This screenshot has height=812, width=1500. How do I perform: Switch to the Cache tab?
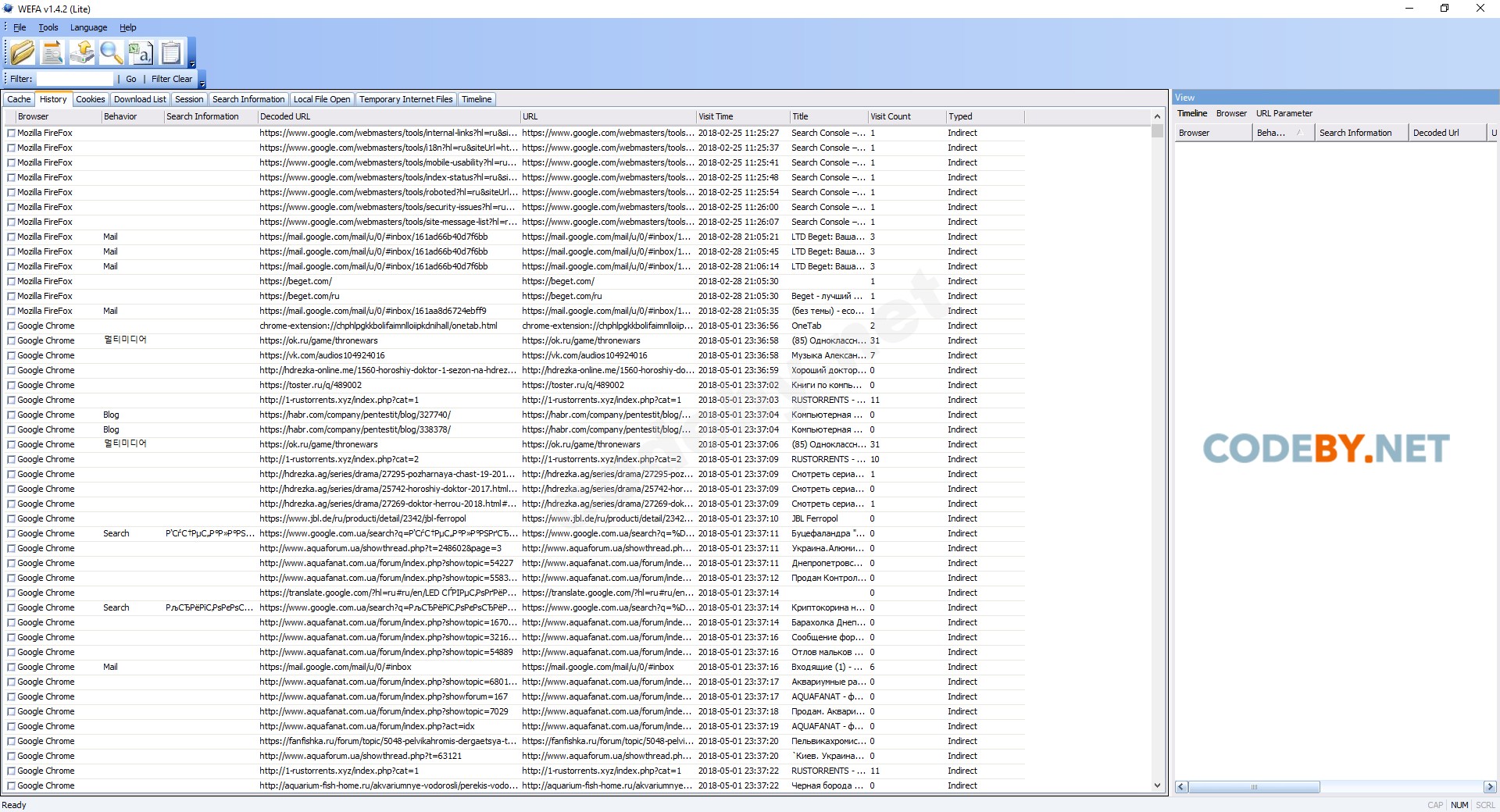19,99
